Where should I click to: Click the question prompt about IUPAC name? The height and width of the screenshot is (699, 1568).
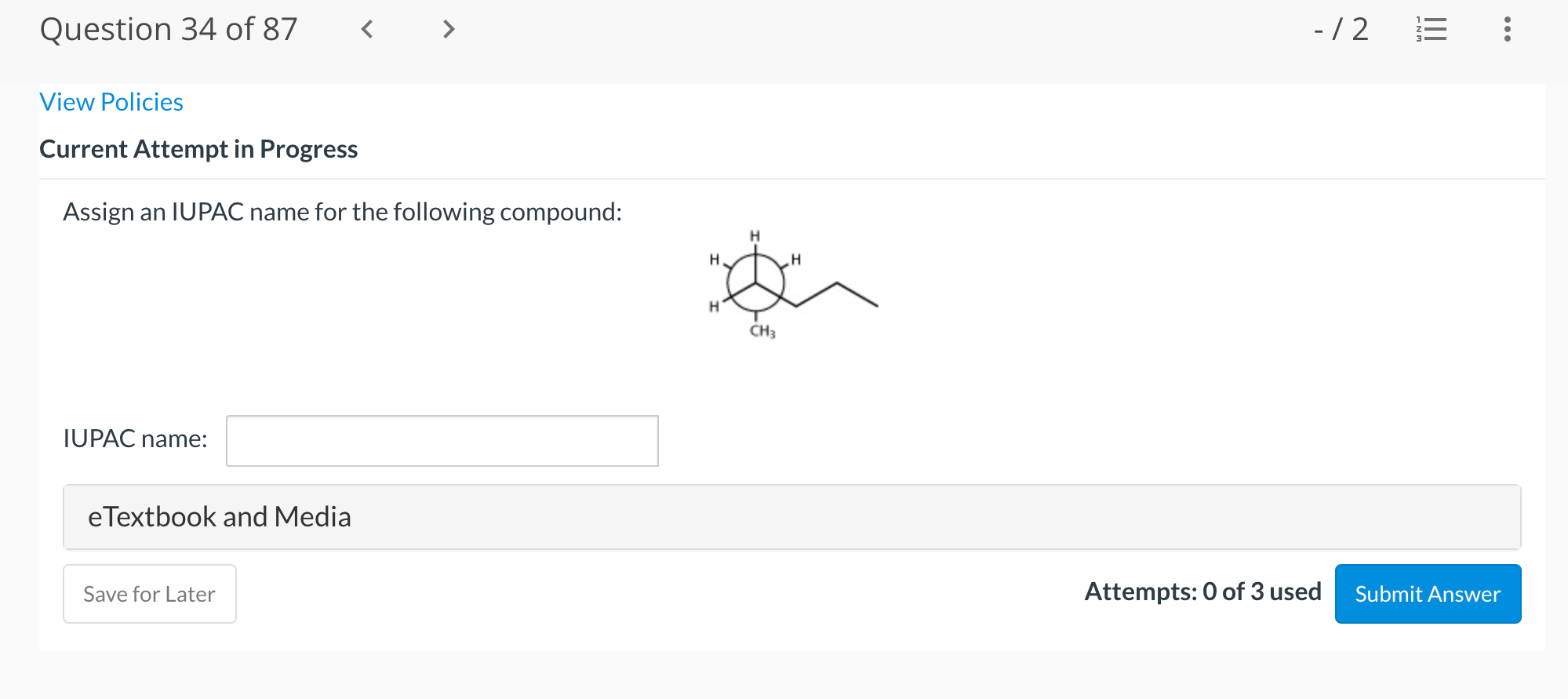pos(342,212)
